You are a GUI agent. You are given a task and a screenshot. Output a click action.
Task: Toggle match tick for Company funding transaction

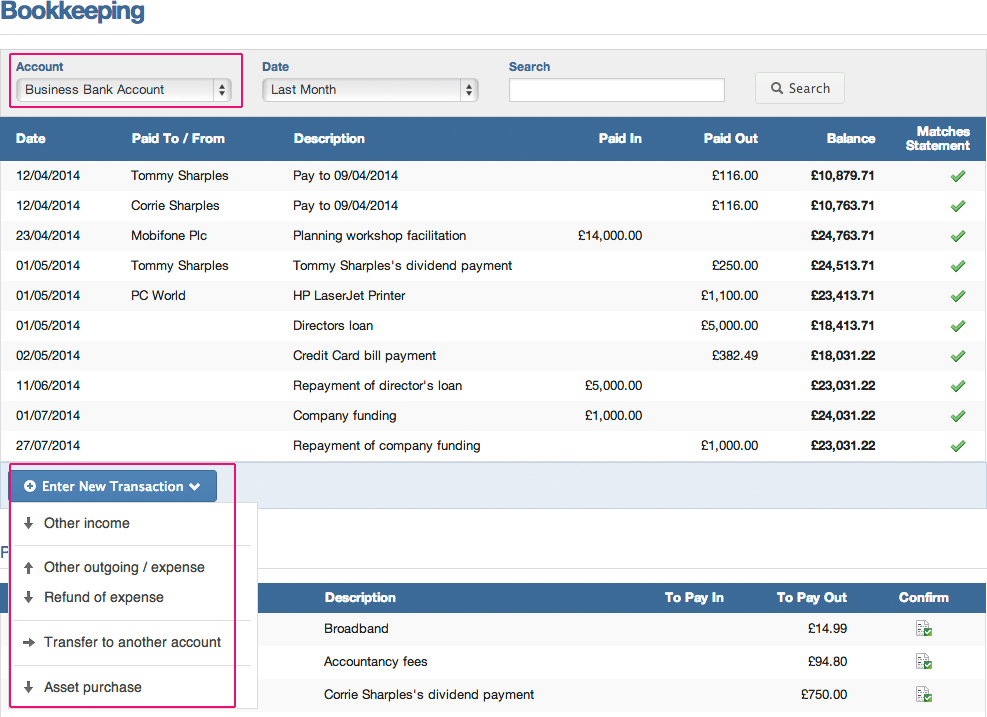pos(957,415)
